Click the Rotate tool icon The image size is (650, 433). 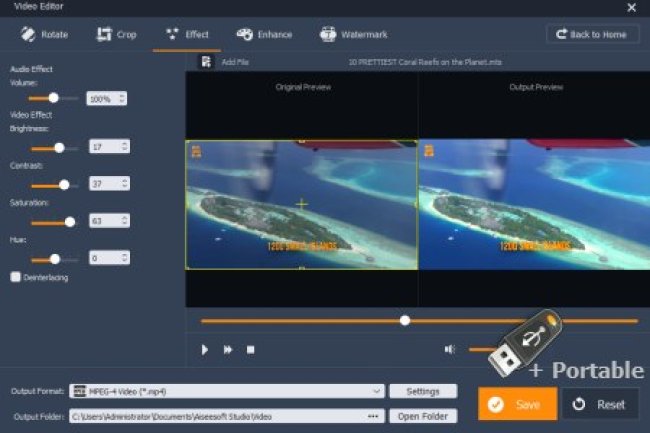click(x=25, y=34)
